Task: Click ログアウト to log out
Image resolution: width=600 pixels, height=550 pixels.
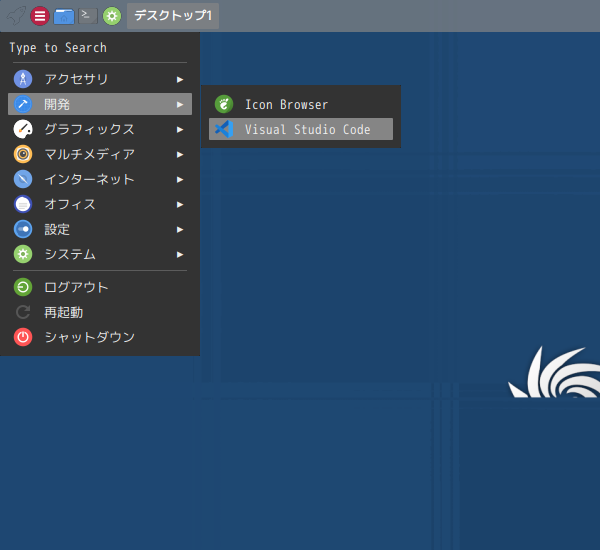Action: tap(100, 287)
